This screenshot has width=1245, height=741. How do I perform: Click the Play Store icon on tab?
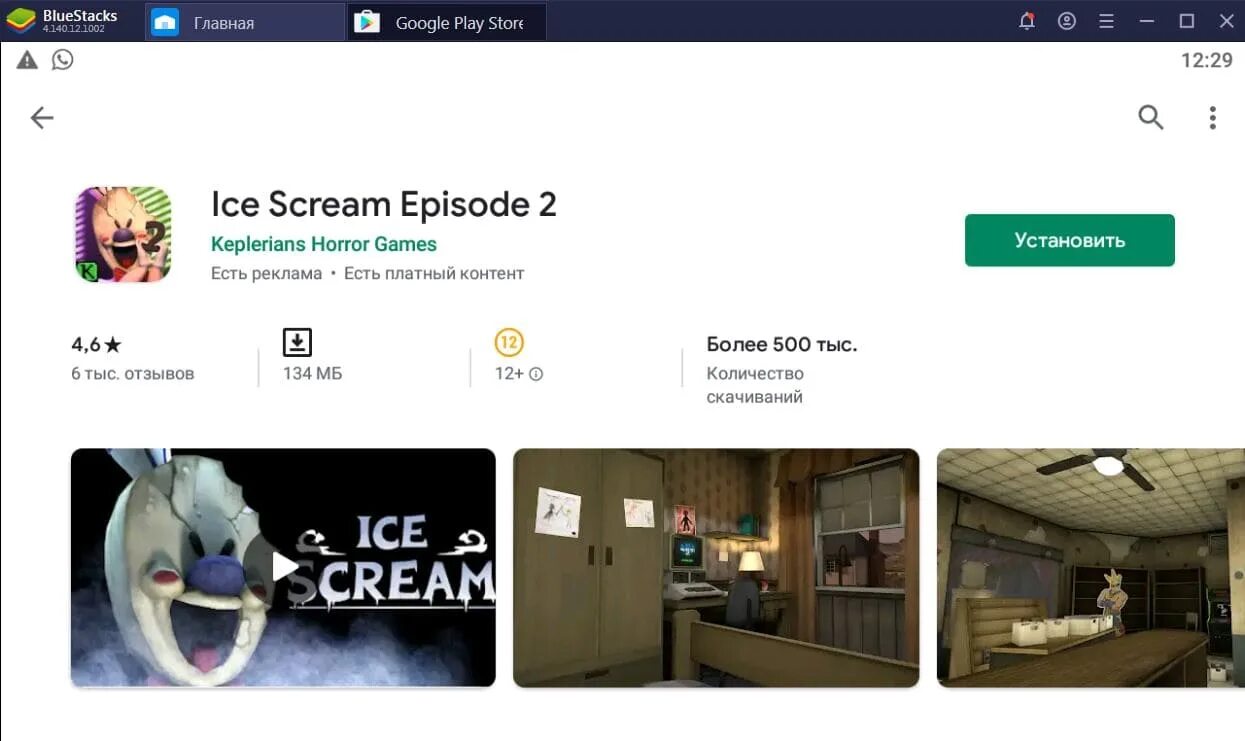tap(367, 22)
